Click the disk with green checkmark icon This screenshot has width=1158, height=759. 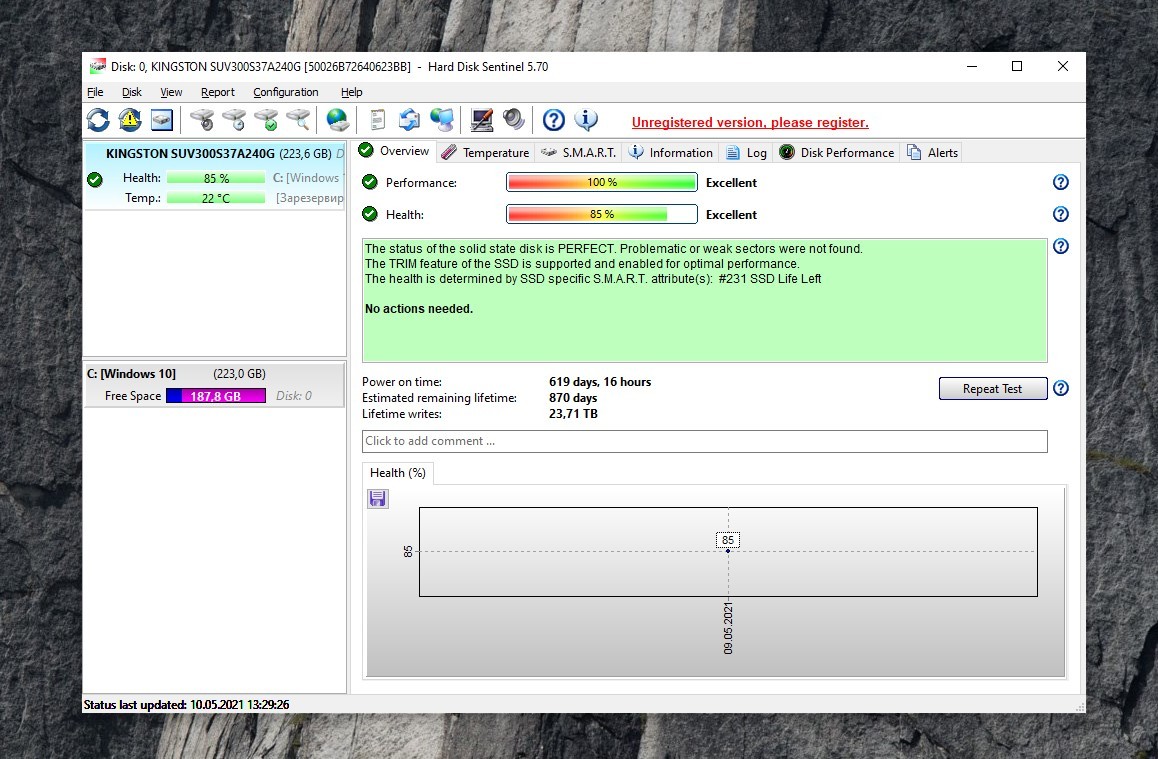coord(267,120)
